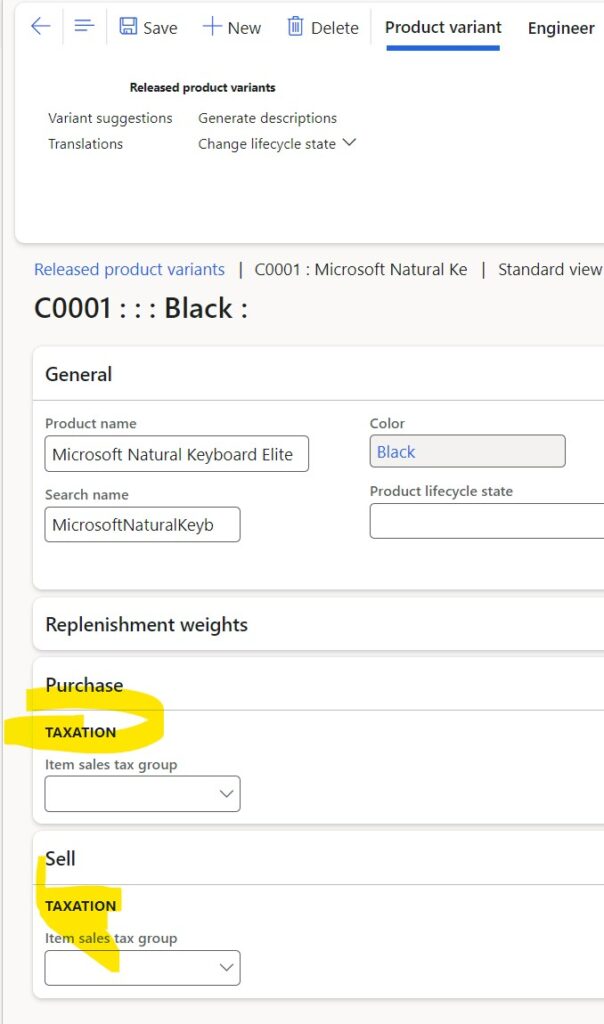Click the Product lifecycle state field
604x1024 pixels.
pos(486,521)
